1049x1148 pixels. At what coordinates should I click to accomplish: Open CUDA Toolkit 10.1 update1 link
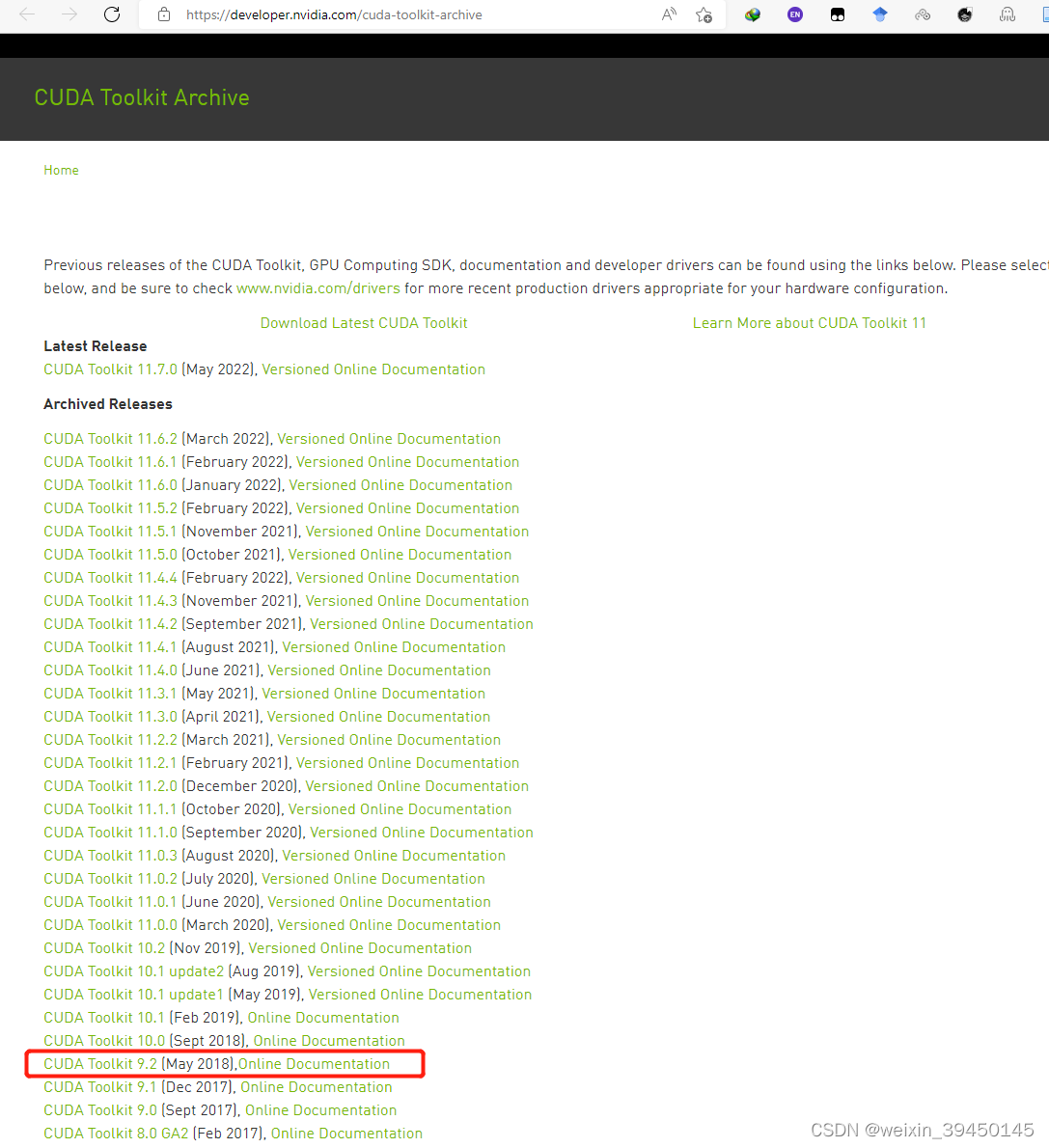pos(133,995)
